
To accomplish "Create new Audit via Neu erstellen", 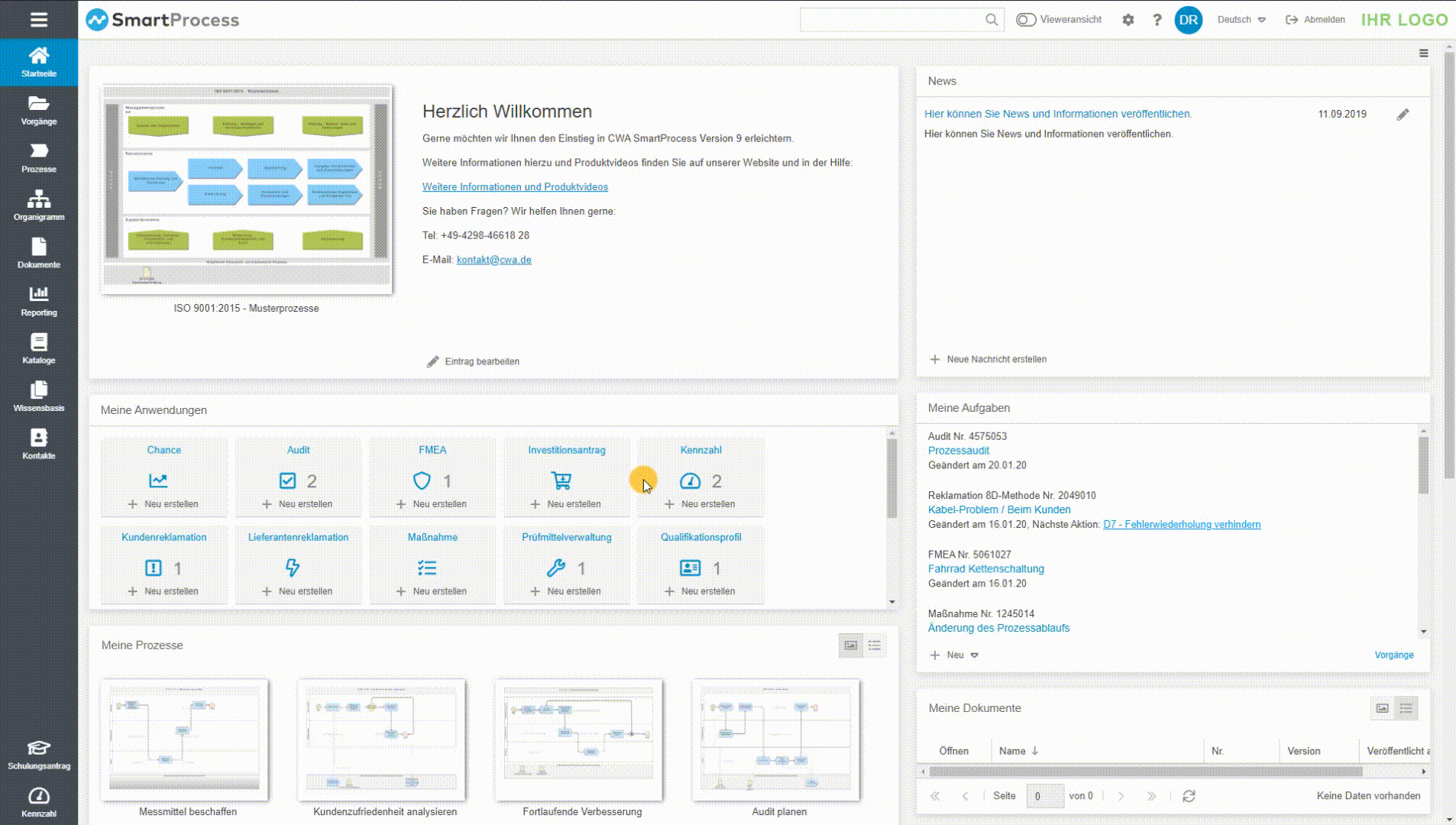I will pos(297,504).
